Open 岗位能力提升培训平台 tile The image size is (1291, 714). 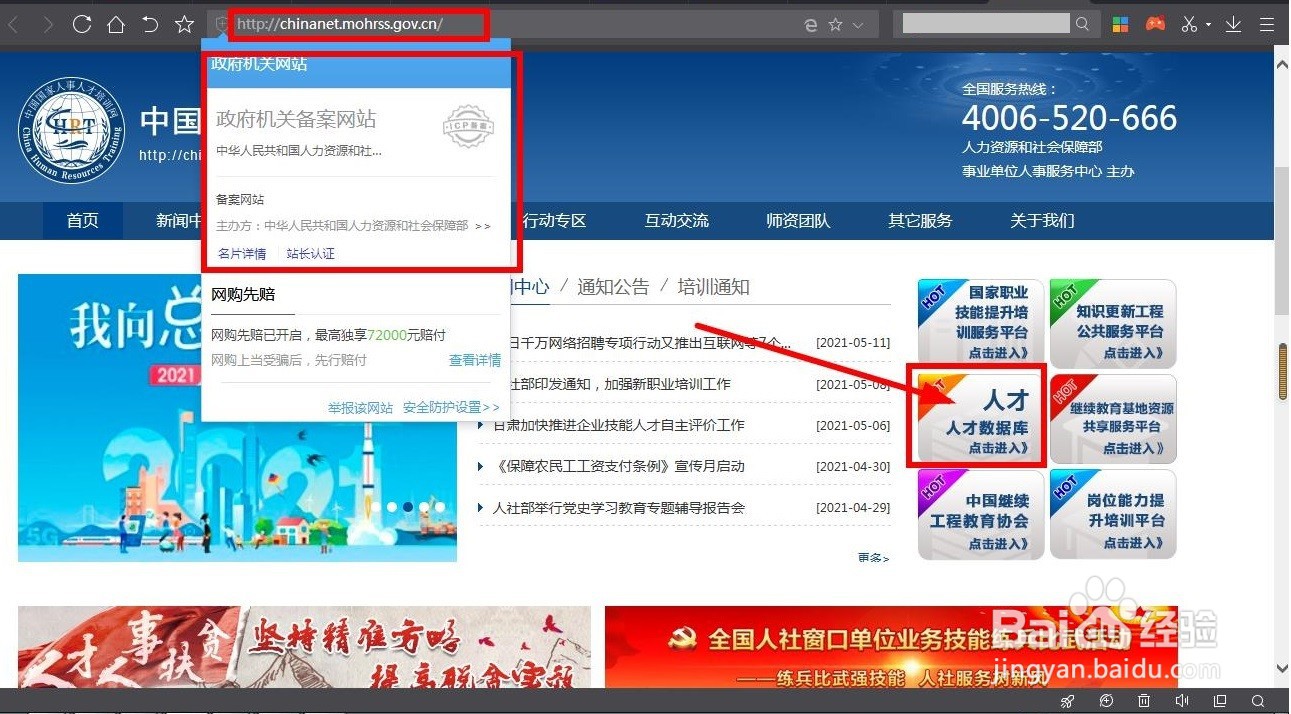(1113, 515)
